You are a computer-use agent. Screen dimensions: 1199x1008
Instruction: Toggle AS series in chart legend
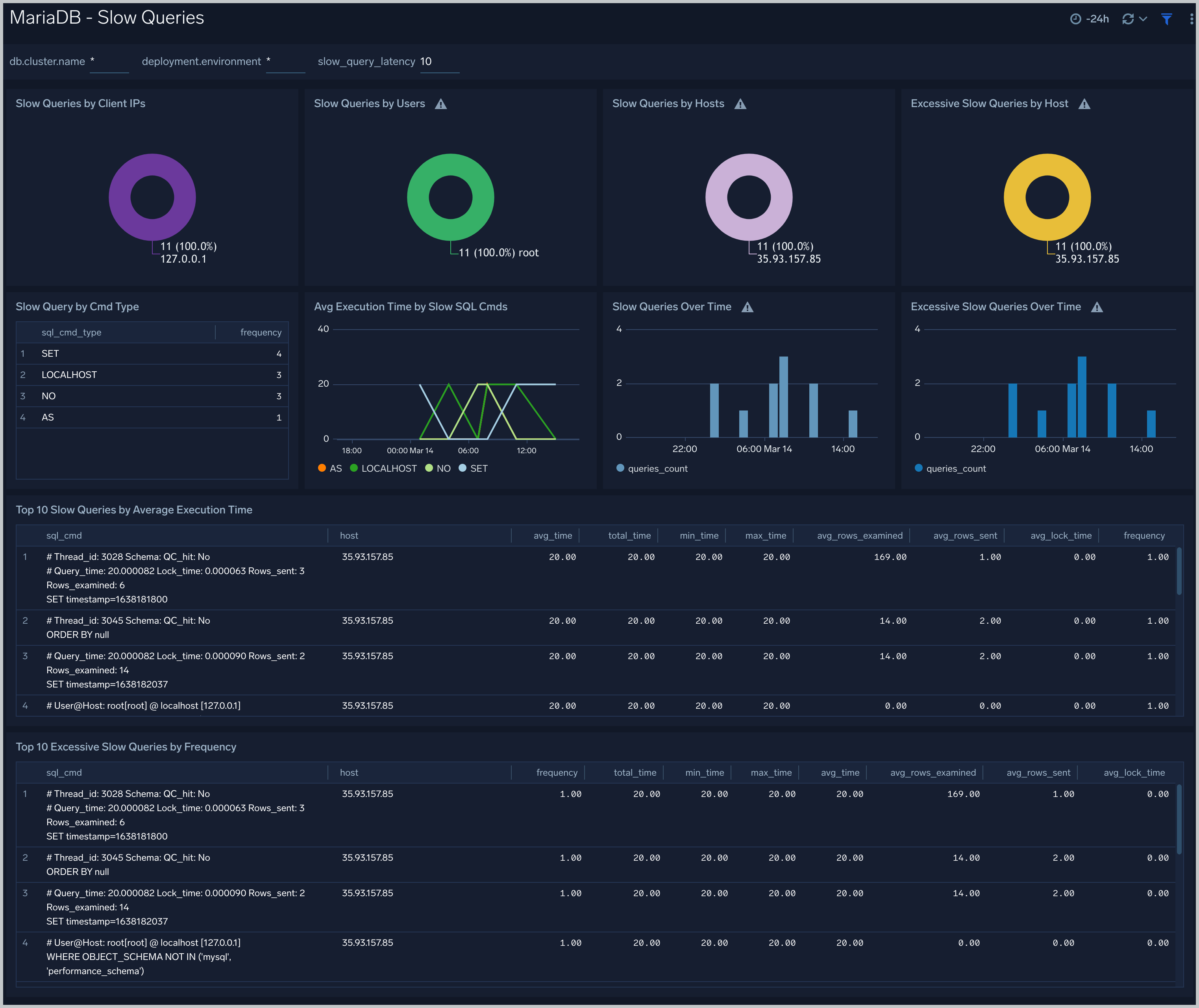(x=329, y=469)
